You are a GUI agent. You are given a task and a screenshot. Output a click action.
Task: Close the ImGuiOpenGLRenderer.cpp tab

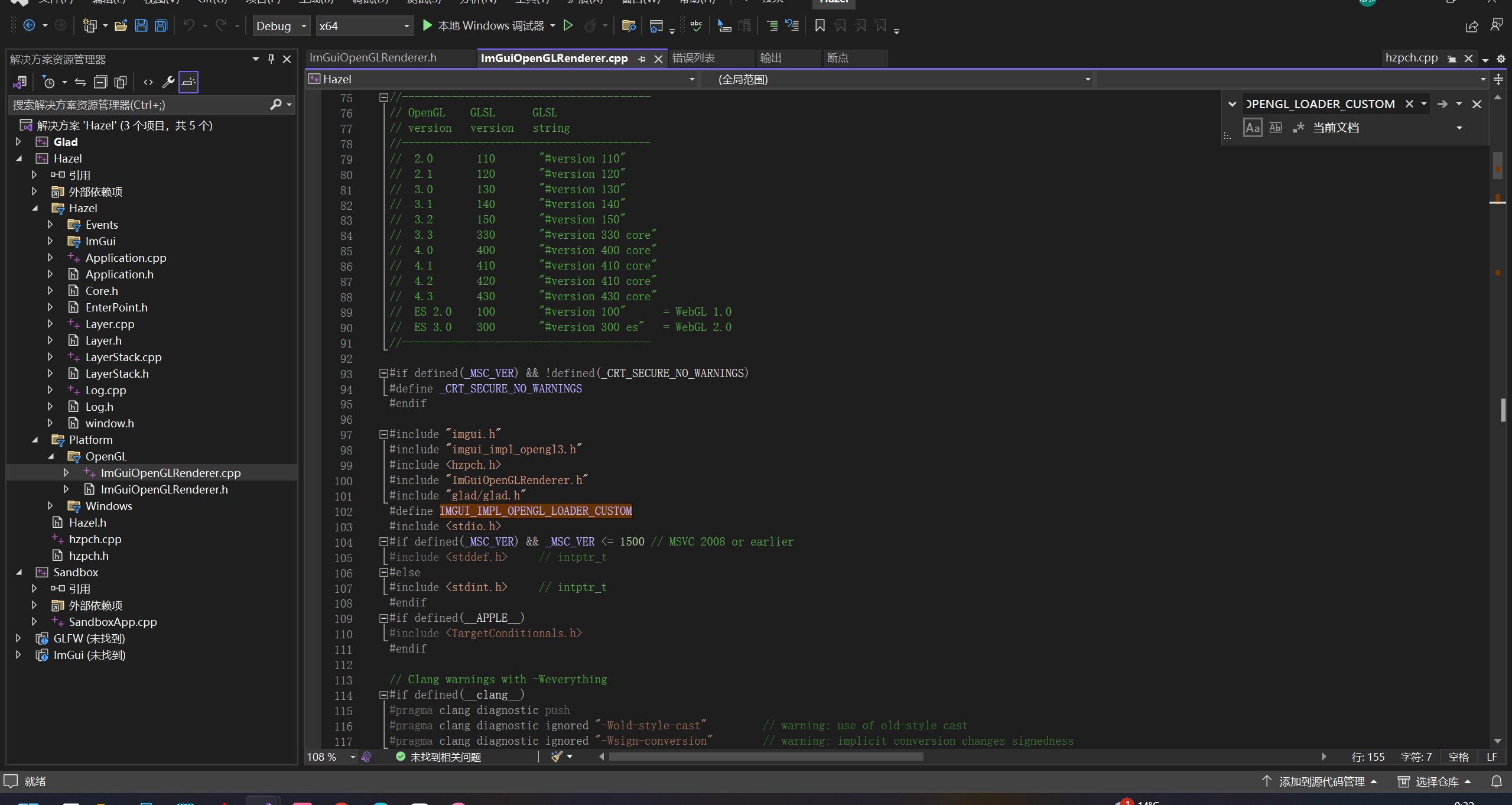point(658,59)
